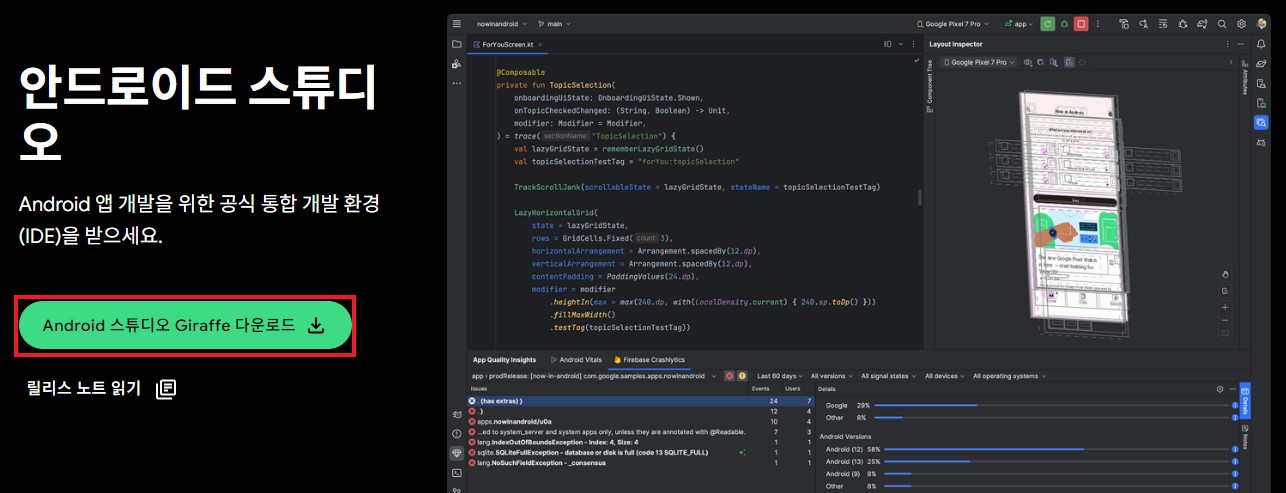This screenshot has height=493, width=1286.
Task: Open the All operating systems dropdown
Action: tap(1011, 376)
